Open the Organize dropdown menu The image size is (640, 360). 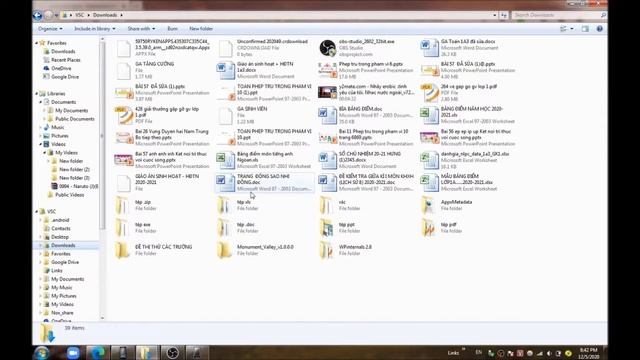tap(50, 29)
